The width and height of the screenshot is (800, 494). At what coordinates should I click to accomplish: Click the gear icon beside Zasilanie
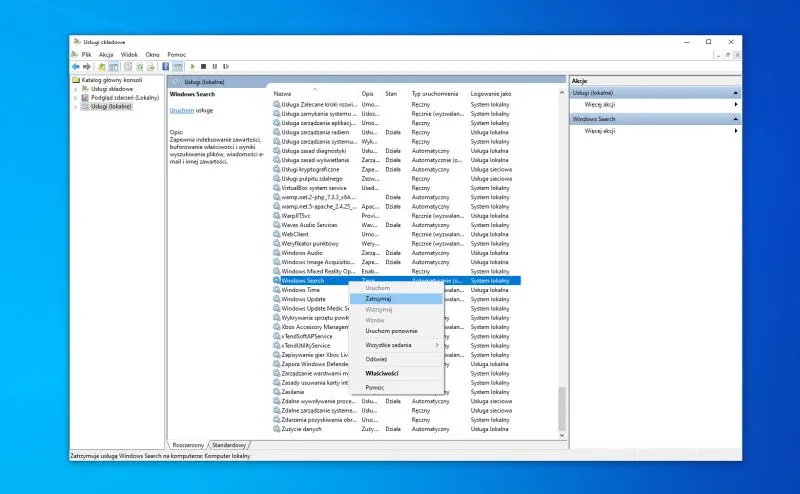[x=277, y=392]
